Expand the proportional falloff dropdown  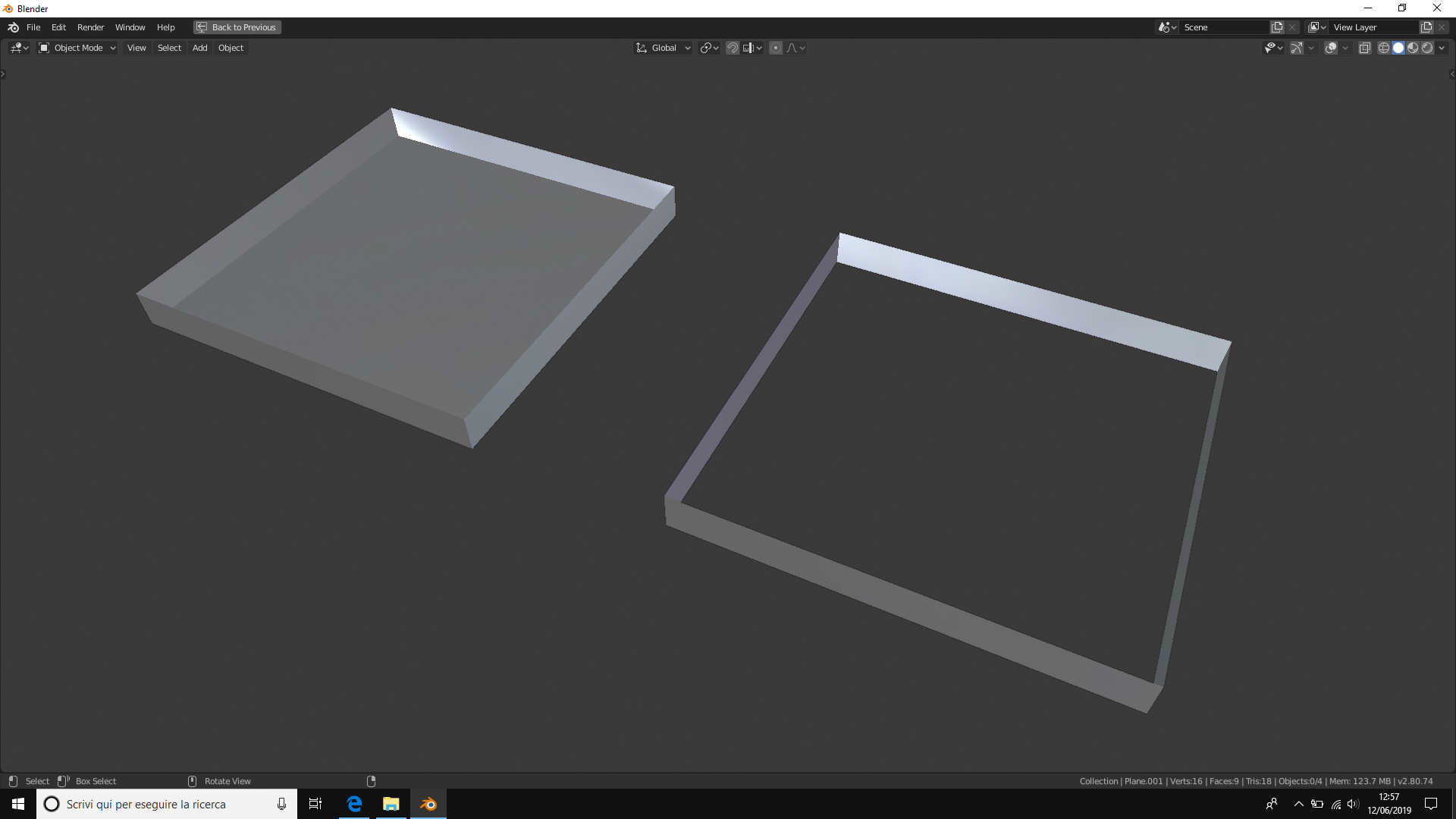(796, 48)
